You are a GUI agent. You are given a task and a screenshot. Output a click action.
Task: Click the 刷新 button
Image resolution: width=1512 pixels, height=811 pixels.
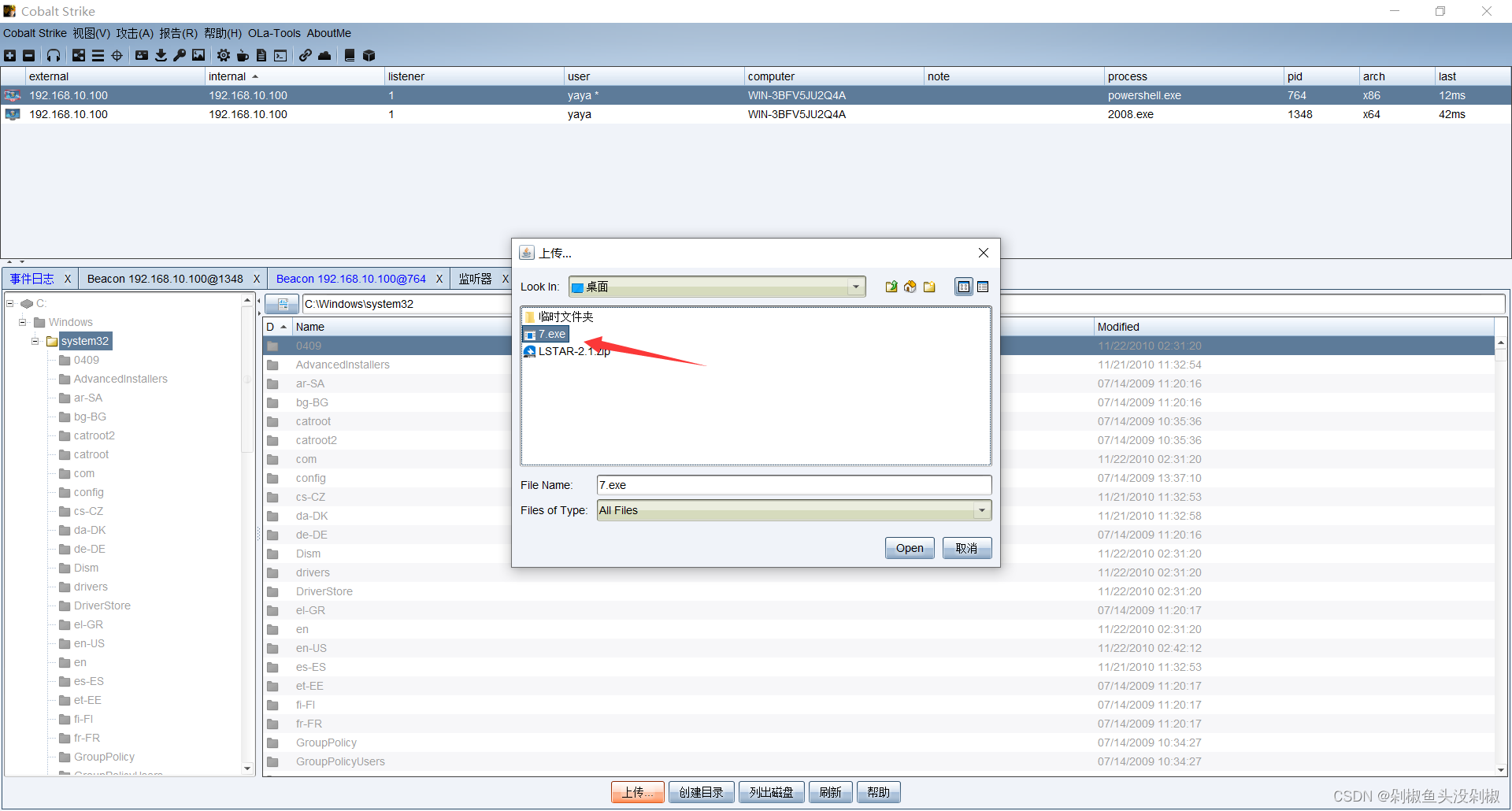830,792
